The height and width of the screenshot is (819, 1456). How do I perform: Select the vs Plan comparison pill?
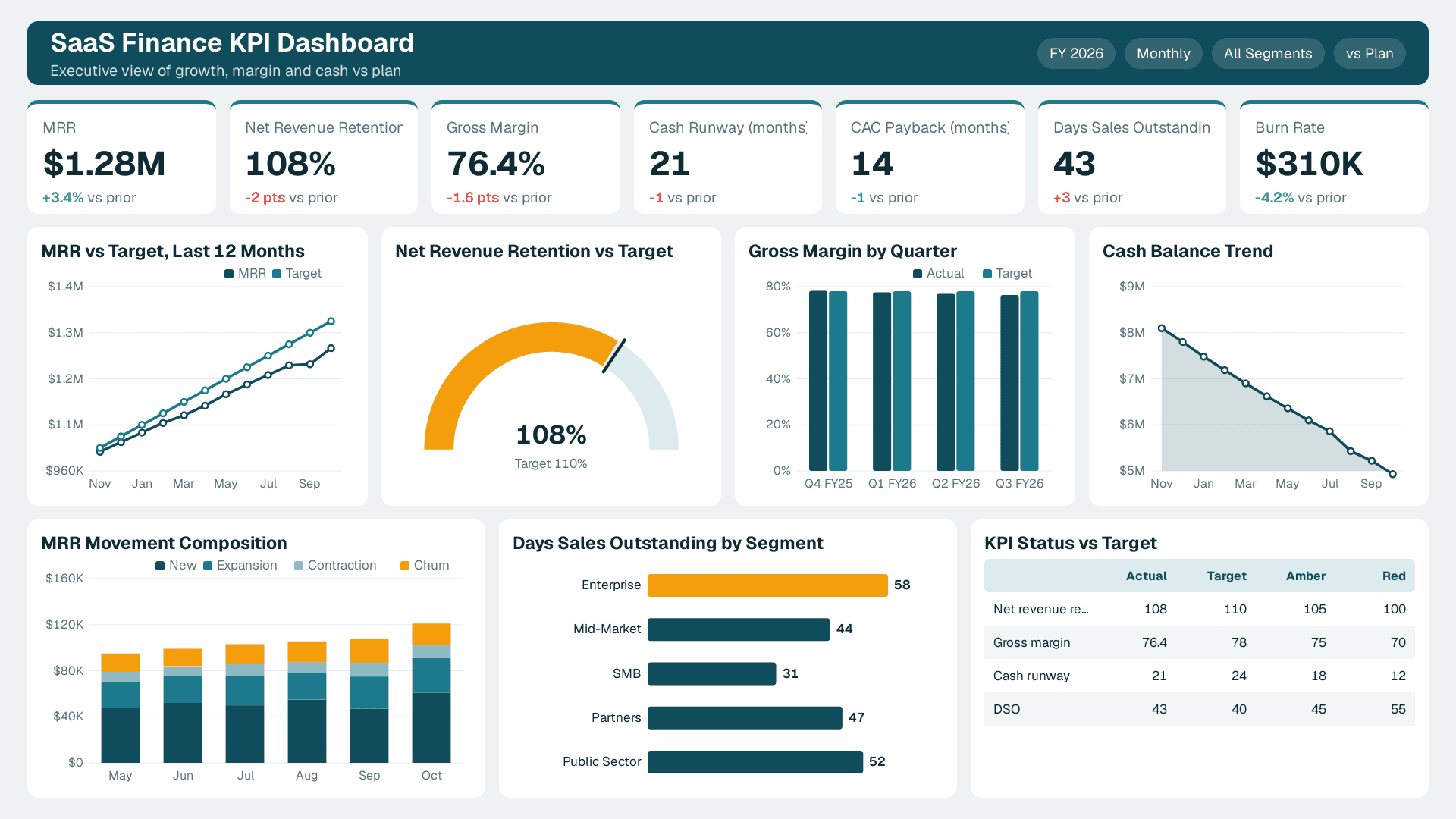[1370, 54]
